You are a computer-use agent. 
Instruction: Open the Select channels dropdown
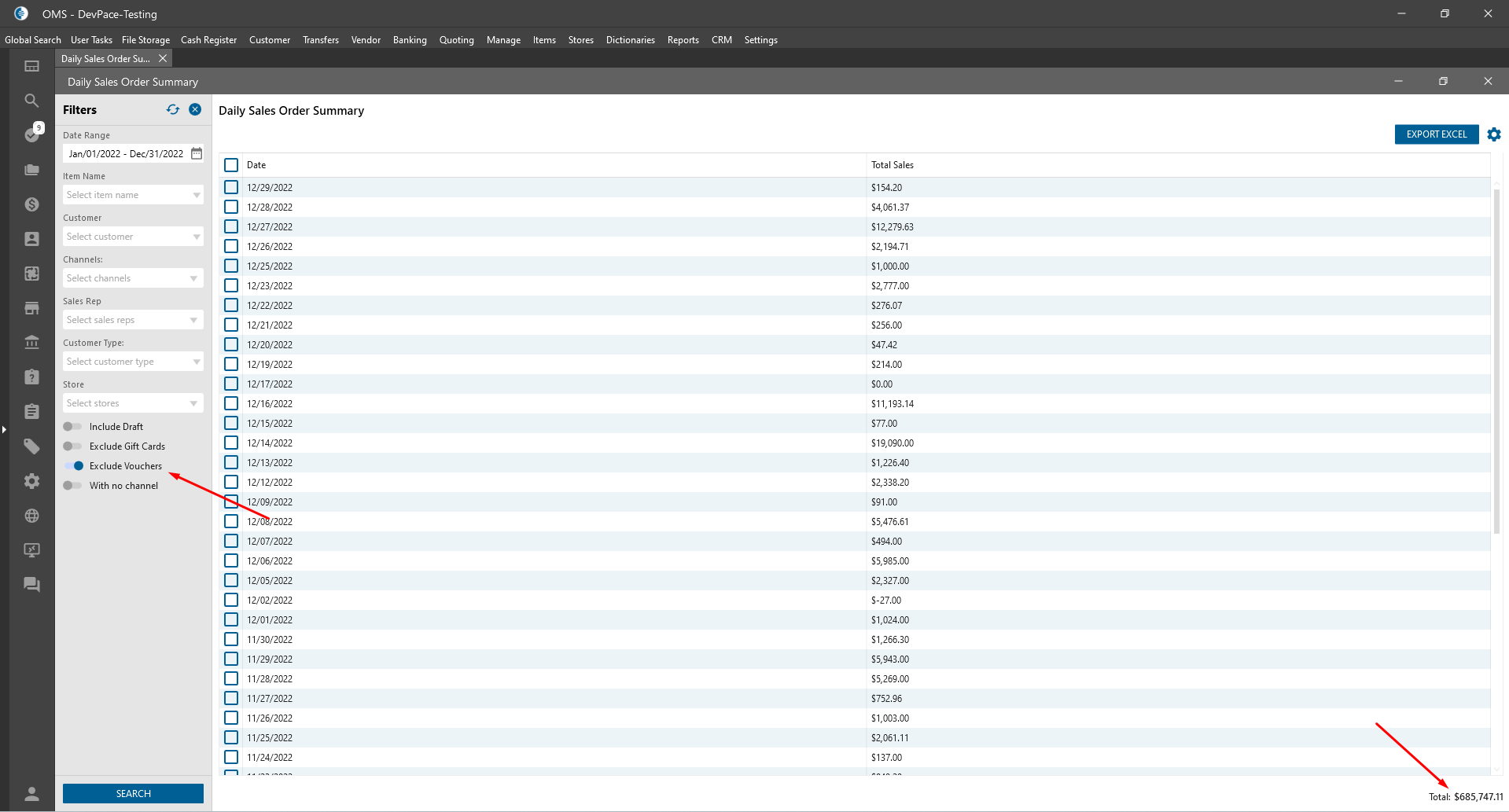133,278
